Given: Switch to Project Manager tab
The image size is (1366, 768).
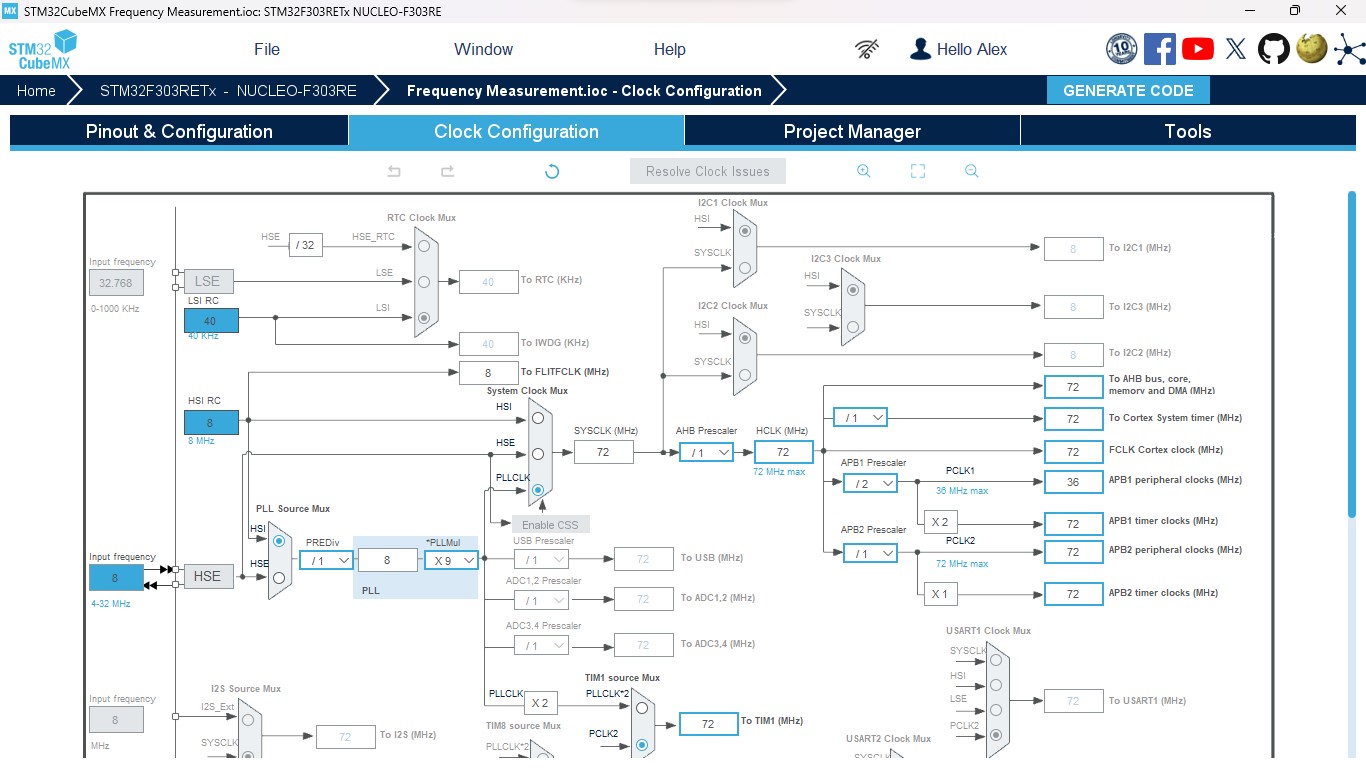Looking at the screenshot, I should 852,131.
